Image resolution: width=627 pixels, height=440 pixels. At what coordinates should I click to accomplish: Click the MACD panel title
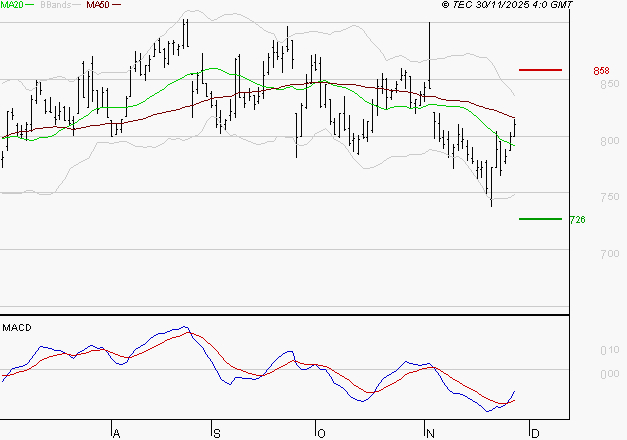(x=17, y=328)
